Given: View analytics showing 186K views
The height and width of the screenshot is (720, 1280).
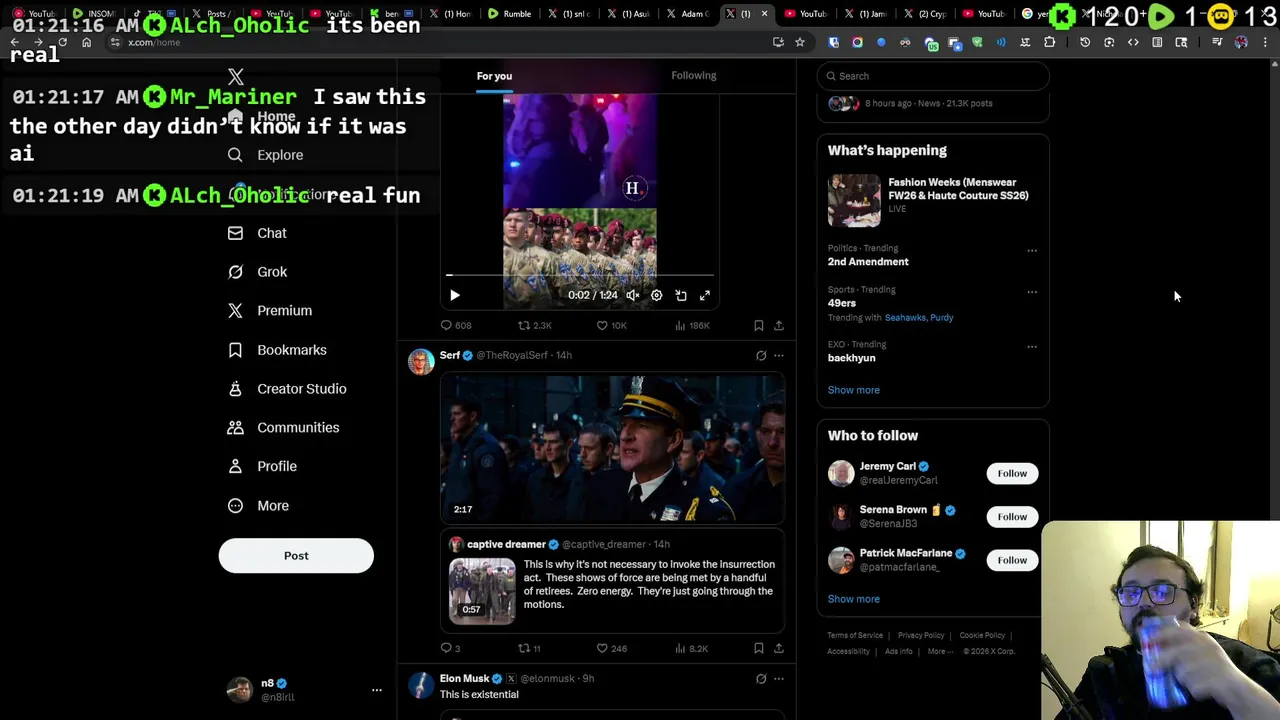Looking at the screenshot, I should [x=693, y=325].
